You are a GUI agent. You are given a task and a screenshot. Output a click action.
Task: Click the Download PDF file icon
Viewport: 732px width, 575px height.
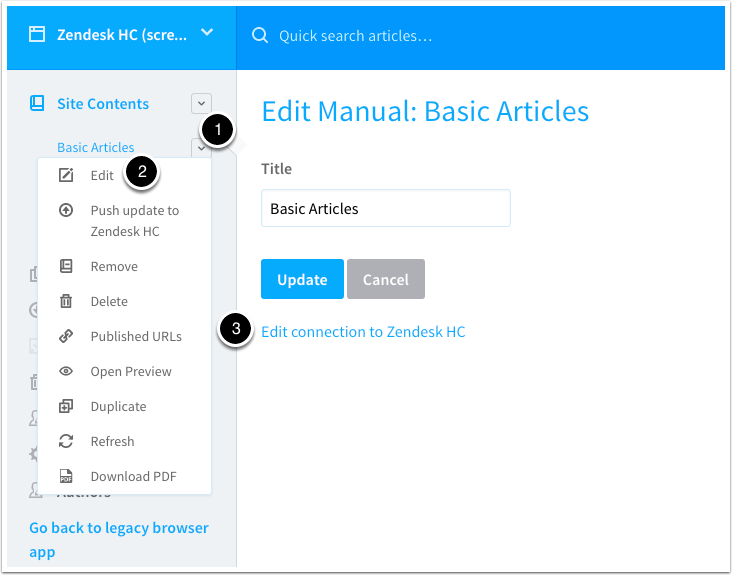tap(66, 476)
